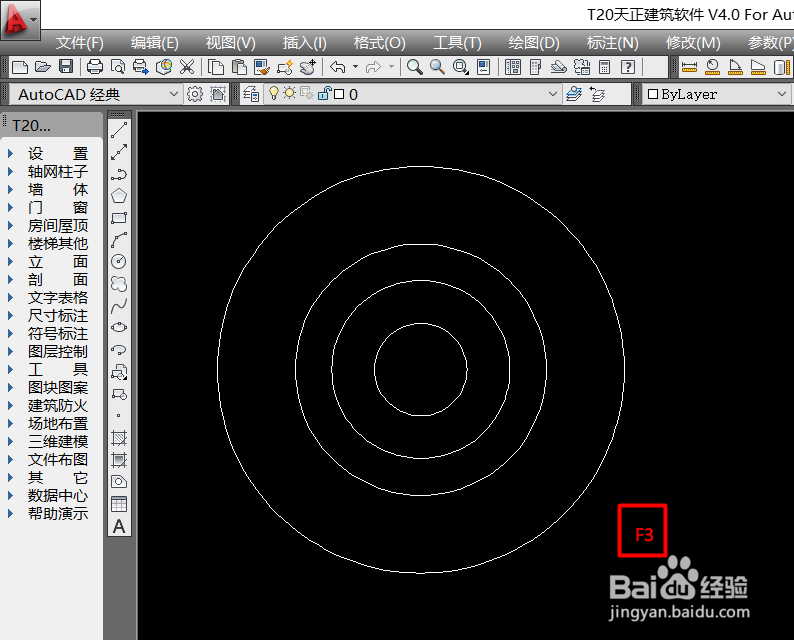Select the Spline tool
This screenshot has width=794, height=640.
coord(119,305)
